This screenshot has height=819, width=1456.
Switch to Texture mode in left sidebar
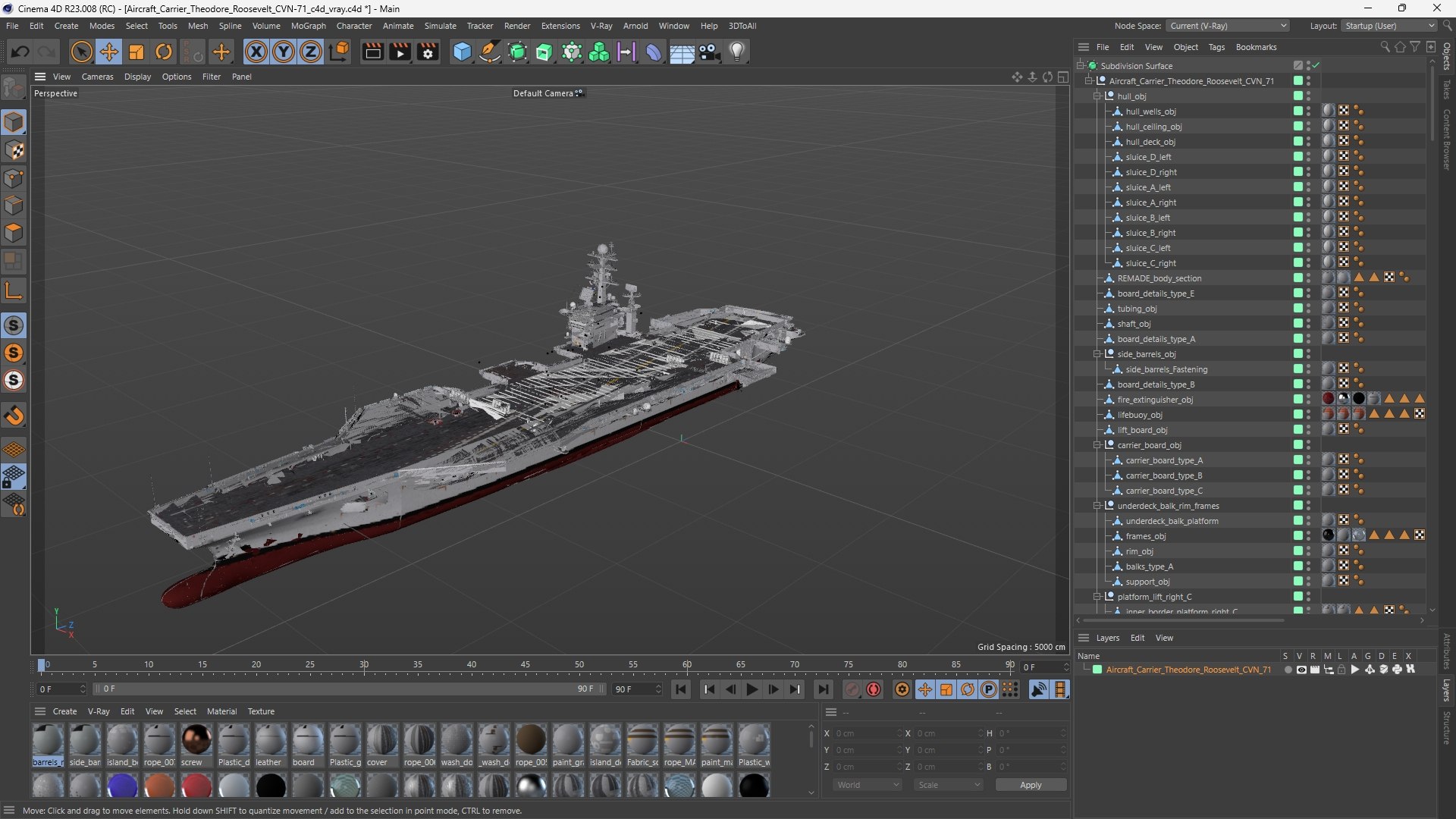14,150
